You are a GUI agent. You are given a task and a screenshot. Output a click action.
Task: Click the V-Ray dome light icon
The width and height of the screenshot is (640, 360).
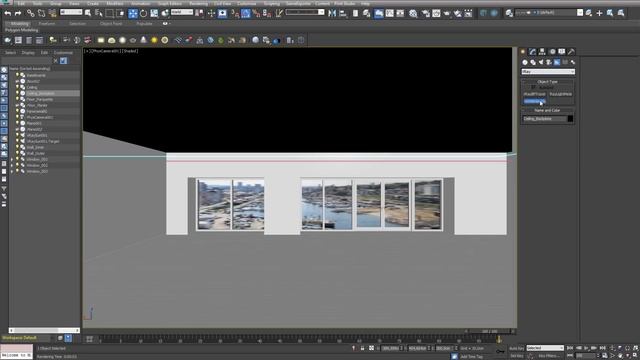111,40
